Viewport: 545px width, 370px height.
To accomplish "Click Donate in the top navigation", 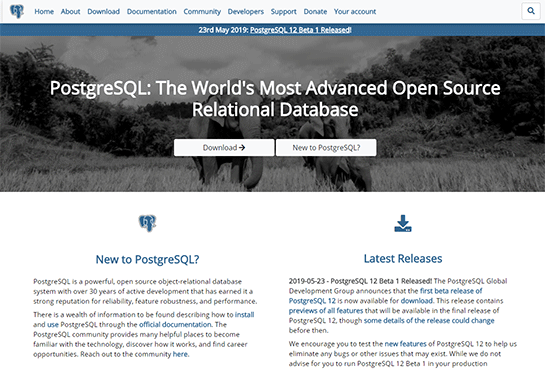I will 315,11.
